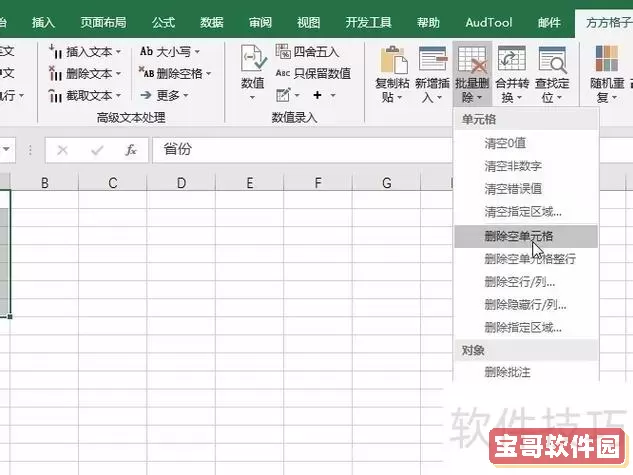Click the formula bar options dots handle
633x475 pixels.
pos(30,150)
